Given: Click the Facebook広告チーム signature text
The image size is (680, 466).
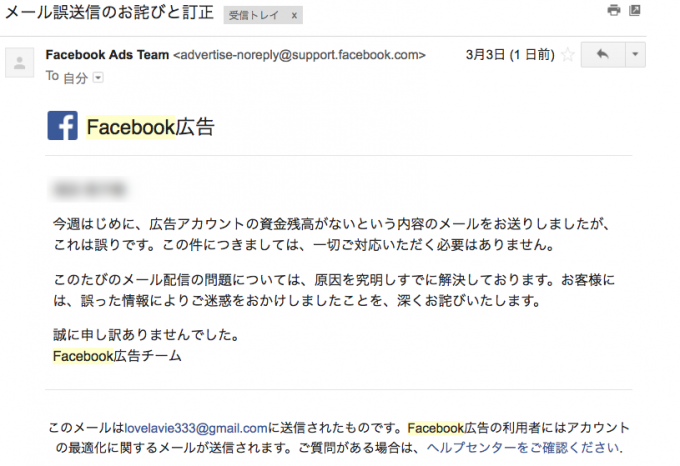Looking at the screenshot, I should pos(117,356).
